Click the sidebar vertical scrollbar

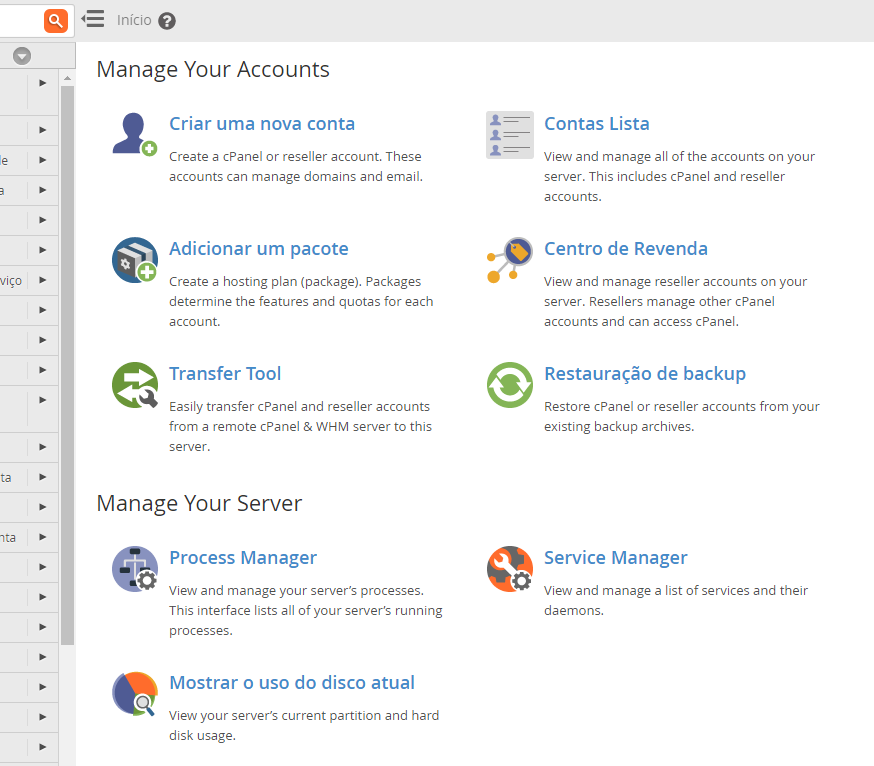(x=67, y=360)
